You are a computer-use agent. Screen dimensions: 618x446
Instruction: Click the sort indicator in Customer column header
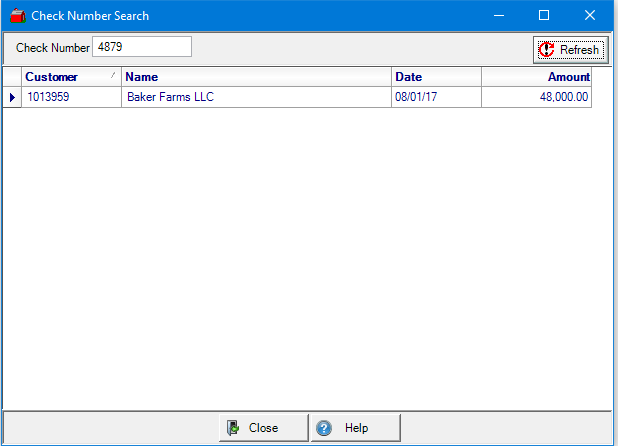112,75
